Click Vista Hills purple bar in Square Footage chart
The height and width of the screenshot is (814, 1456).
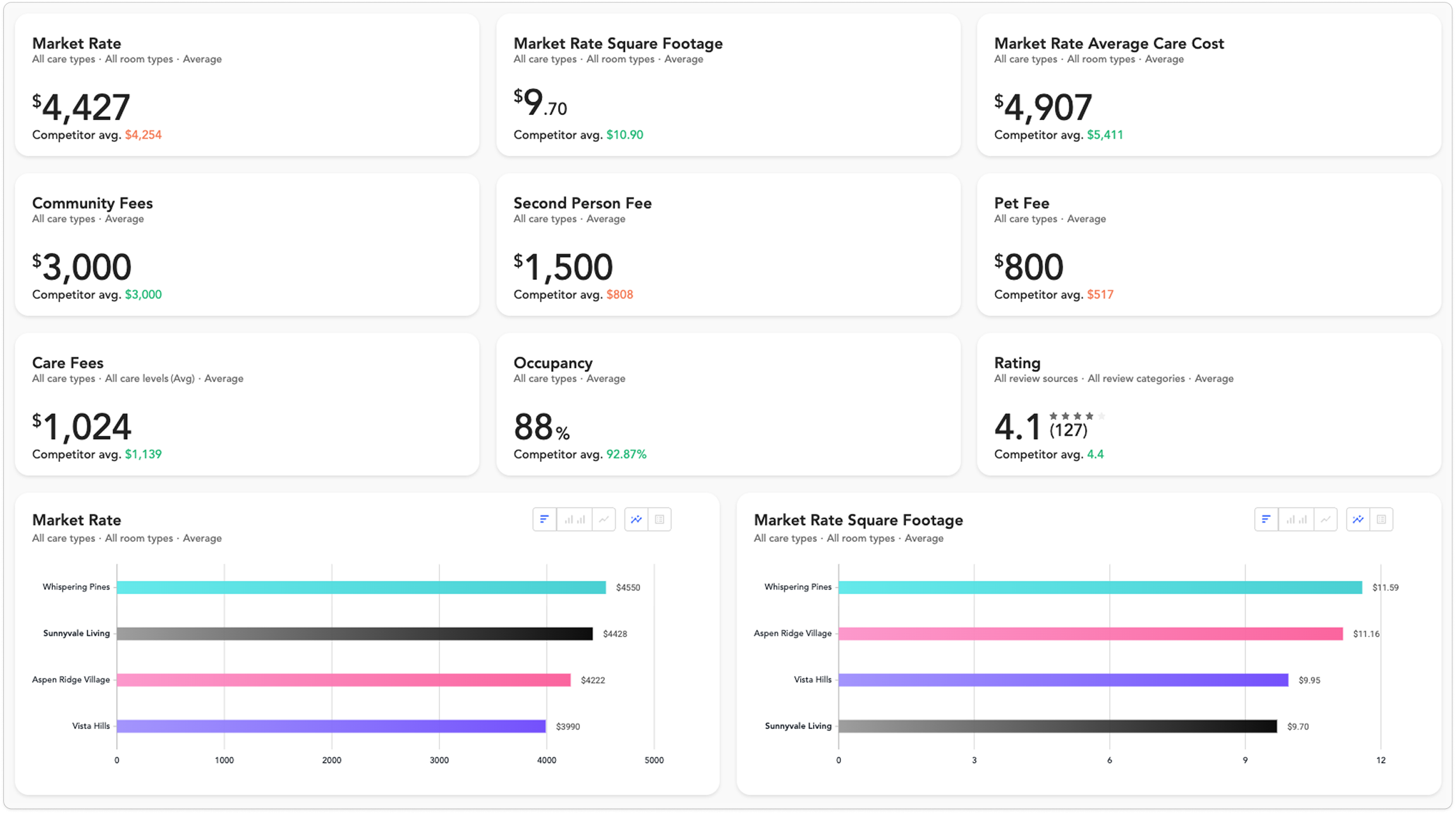click(x=1063, y=680)
